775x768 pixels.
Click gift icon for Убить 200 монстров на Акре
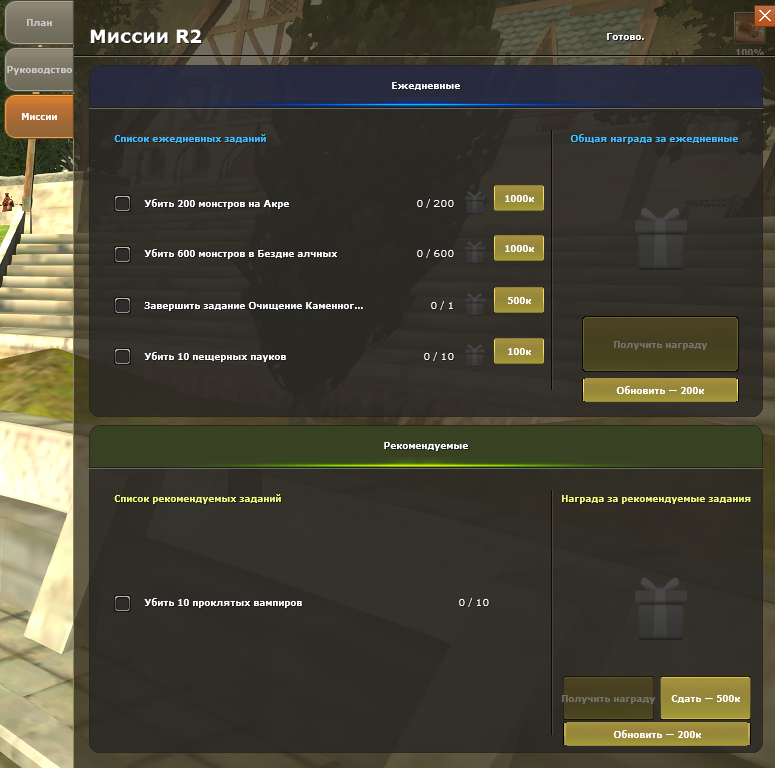474,203
